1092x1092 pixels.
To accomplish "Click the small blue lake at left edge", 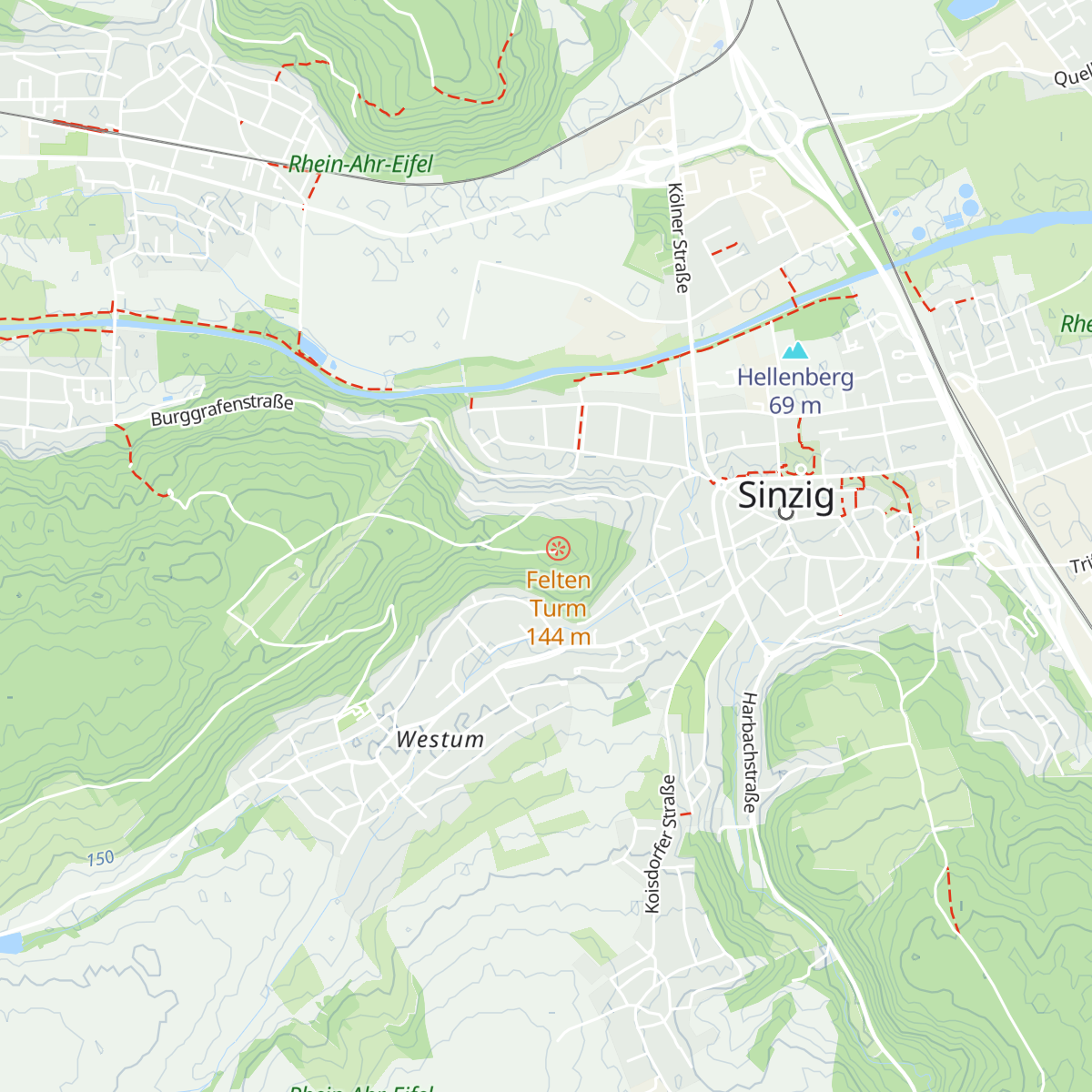I will [10, 943].
